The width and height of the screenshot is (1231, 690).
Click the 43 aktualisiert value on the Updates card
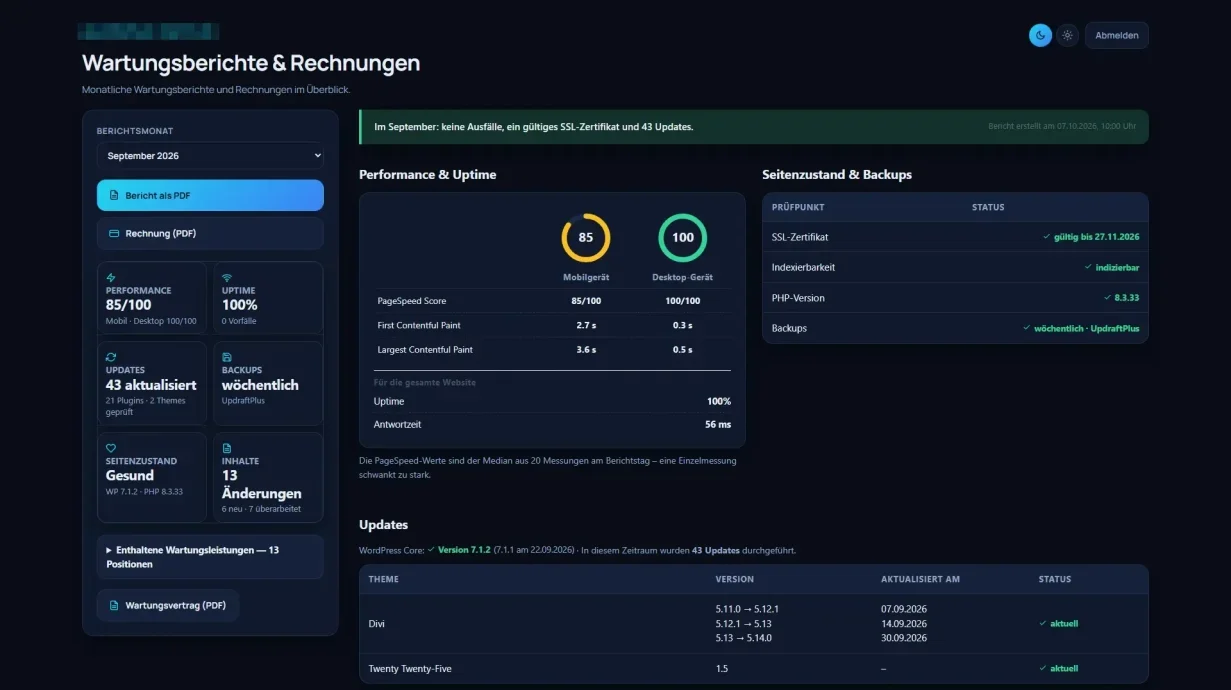tap(151, 385)
